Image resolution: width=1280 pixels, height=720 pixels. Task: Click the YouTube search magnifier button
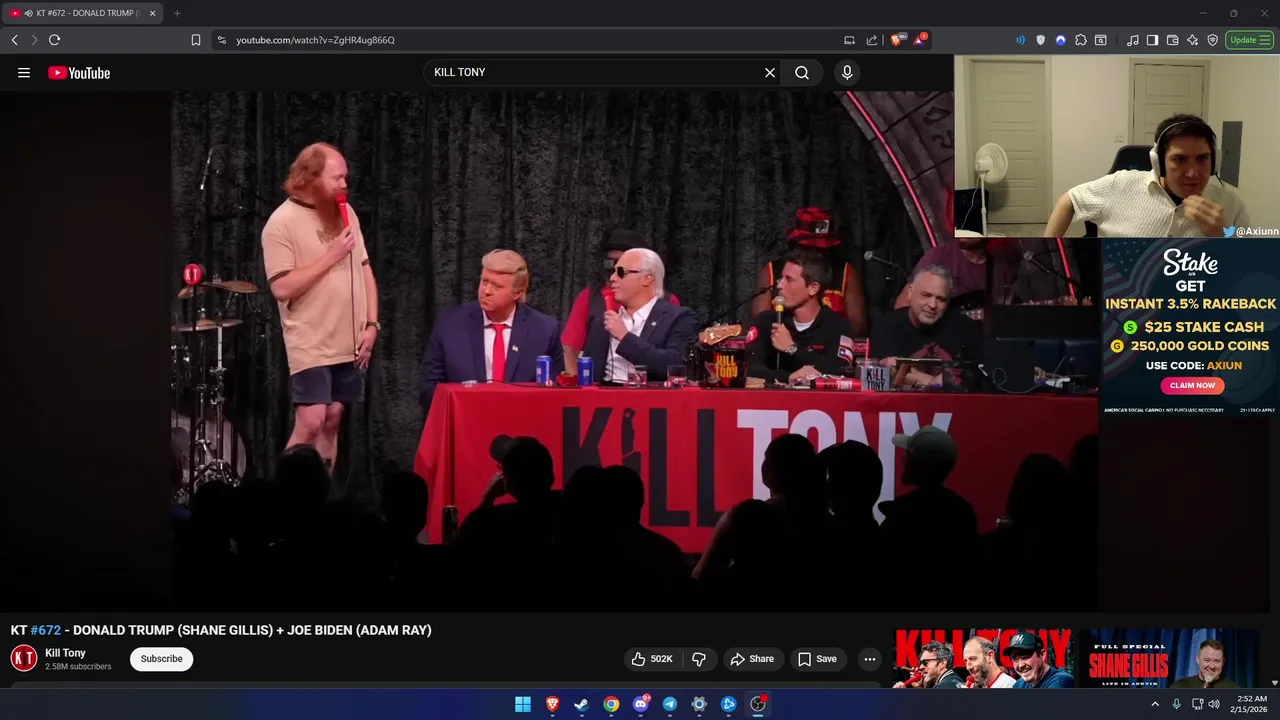(802, 72)
